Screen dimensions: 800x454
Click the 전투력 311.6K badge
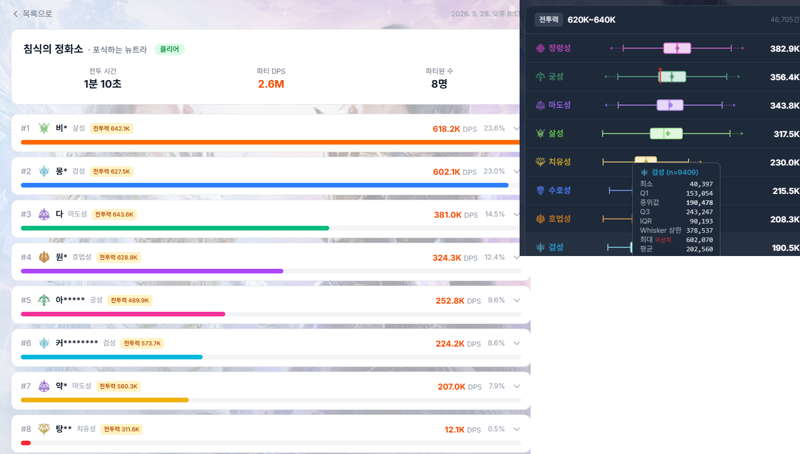click(121, 429)
